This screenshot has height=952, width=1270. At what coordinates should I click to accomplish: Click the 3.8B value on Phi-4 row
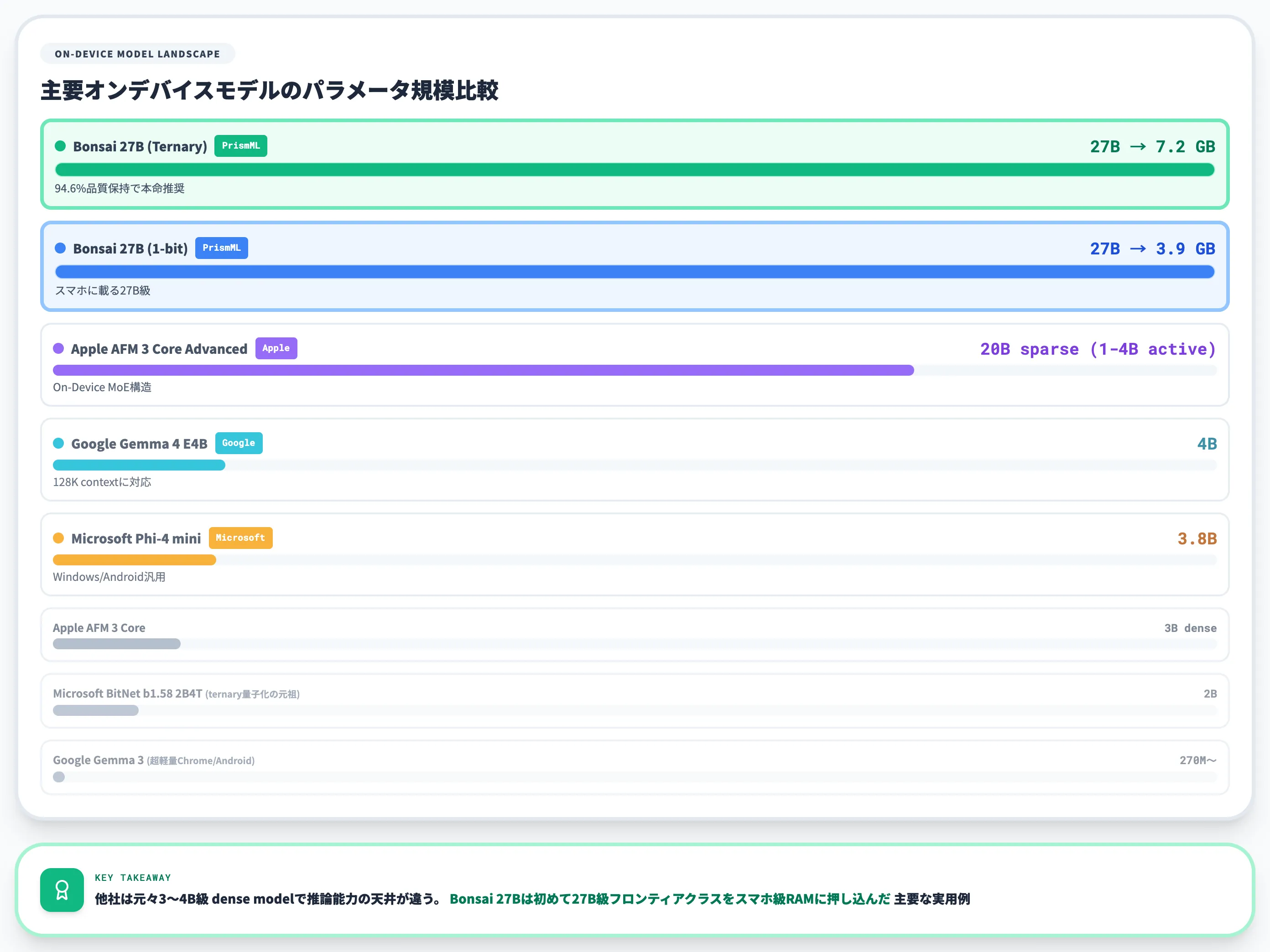coord(1197,538)
